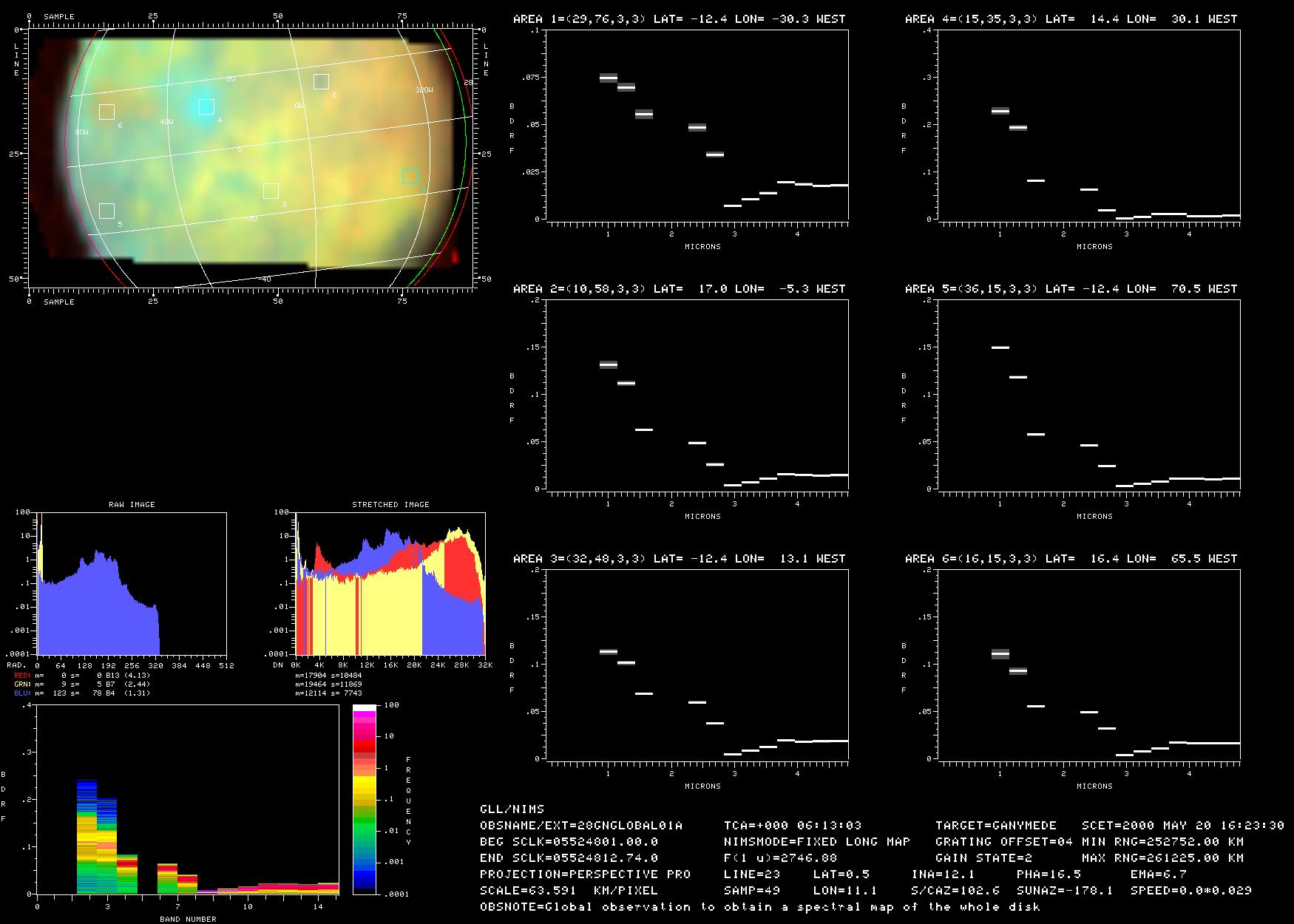Click the first data point in Area 5 spectrum
Screen dimensions: 1294x924
click(x=1000, y=347)
